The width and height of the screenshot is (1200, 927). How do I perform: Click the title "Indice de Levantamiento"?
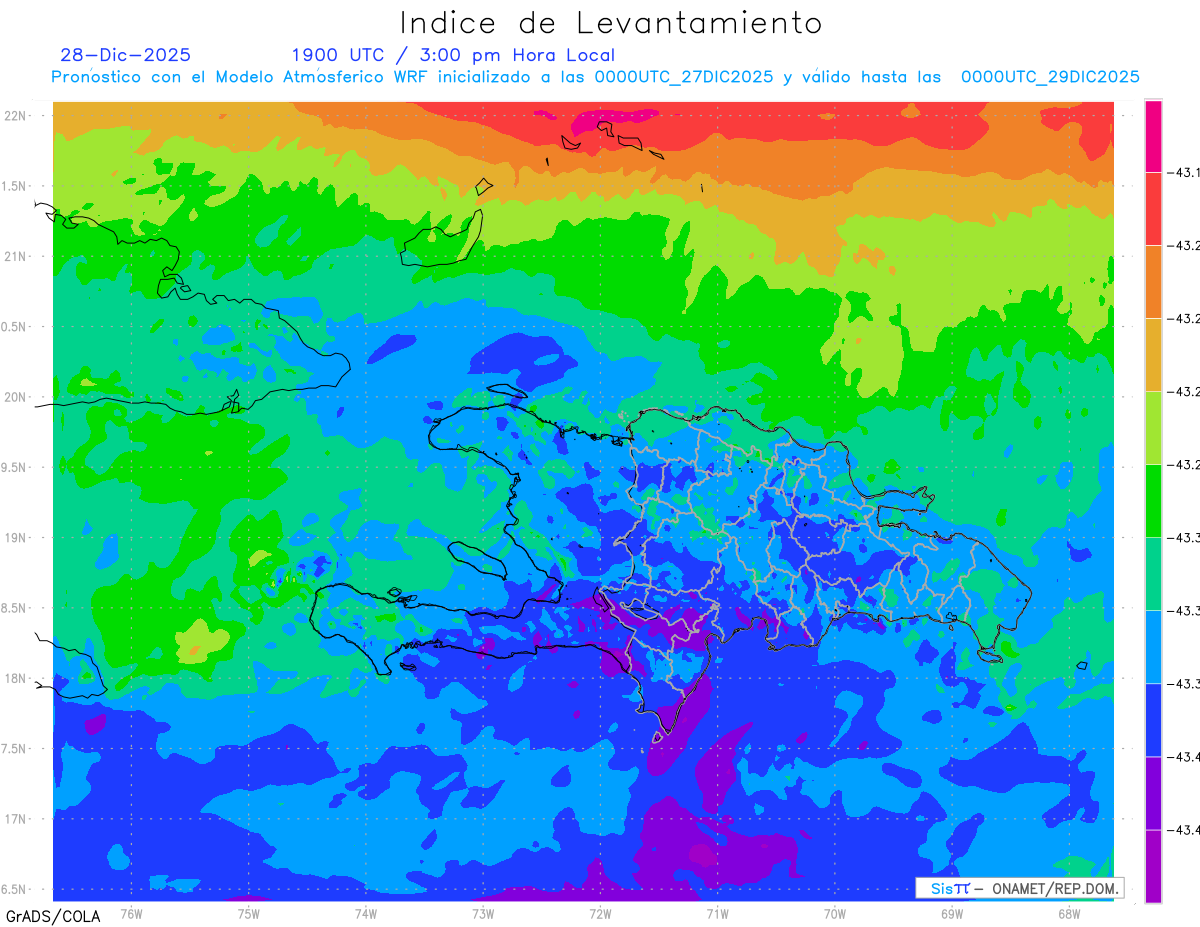611,23
